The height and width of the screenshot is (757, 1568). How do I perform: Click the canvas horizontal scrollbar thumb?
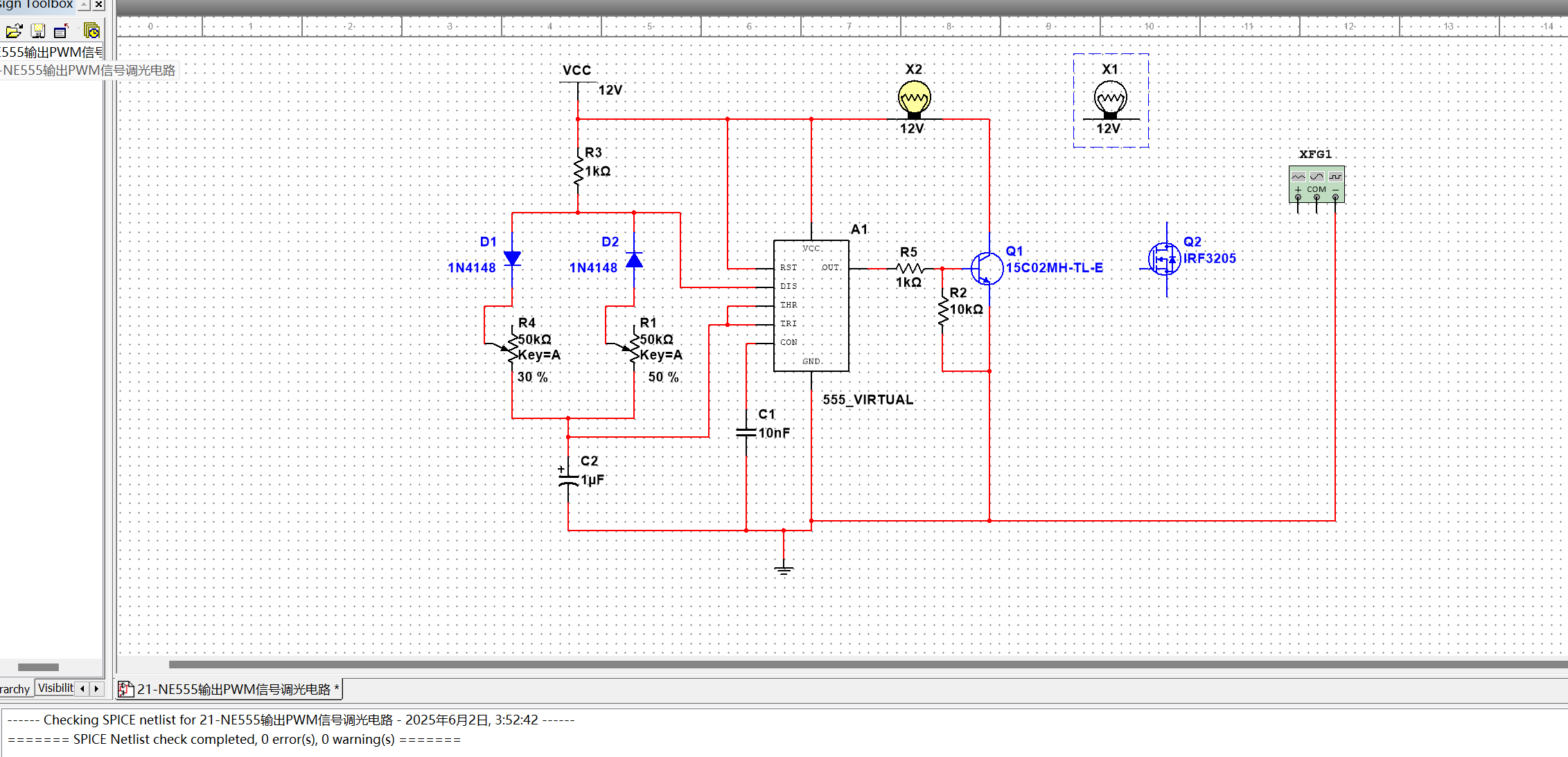point(866,664)
